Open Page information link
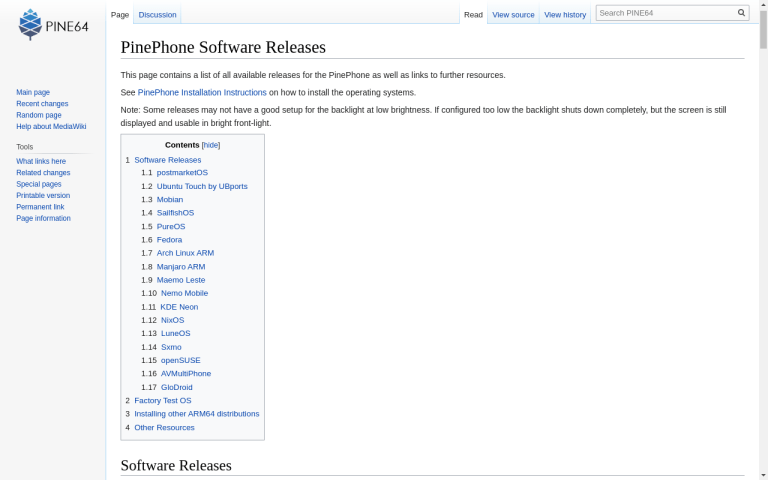 coord(43,218)
